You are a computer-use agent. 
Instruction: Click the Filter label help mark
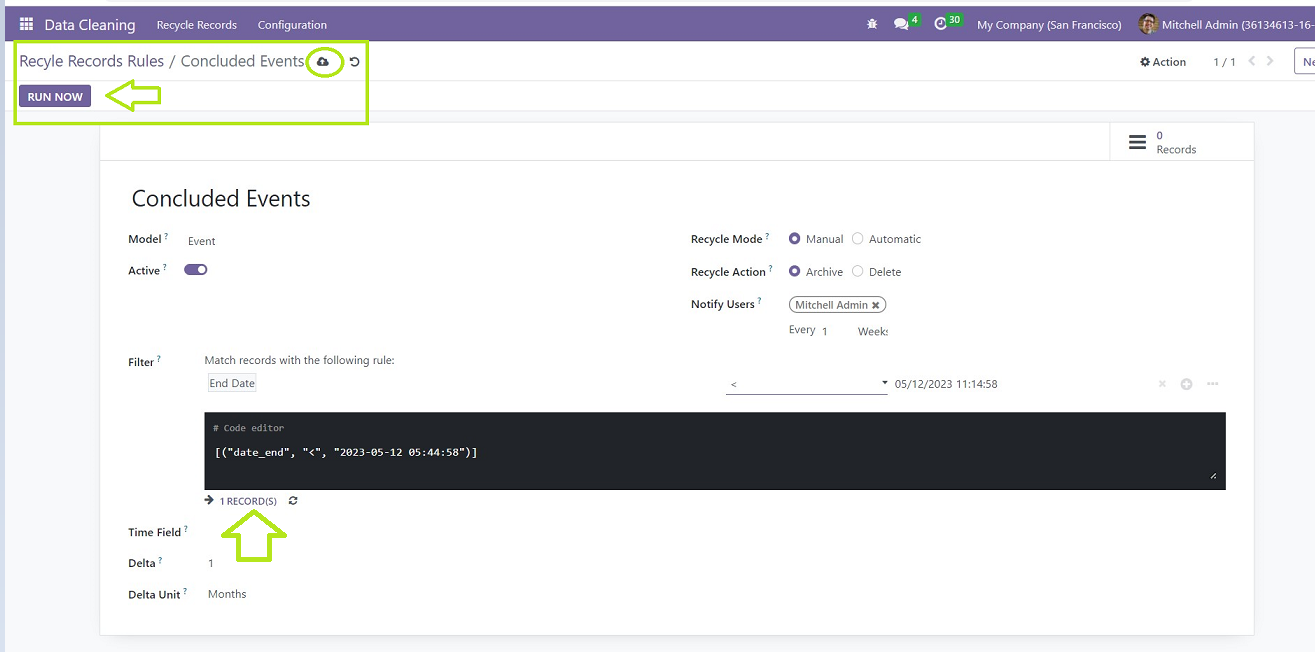click(x=159, y=359)
